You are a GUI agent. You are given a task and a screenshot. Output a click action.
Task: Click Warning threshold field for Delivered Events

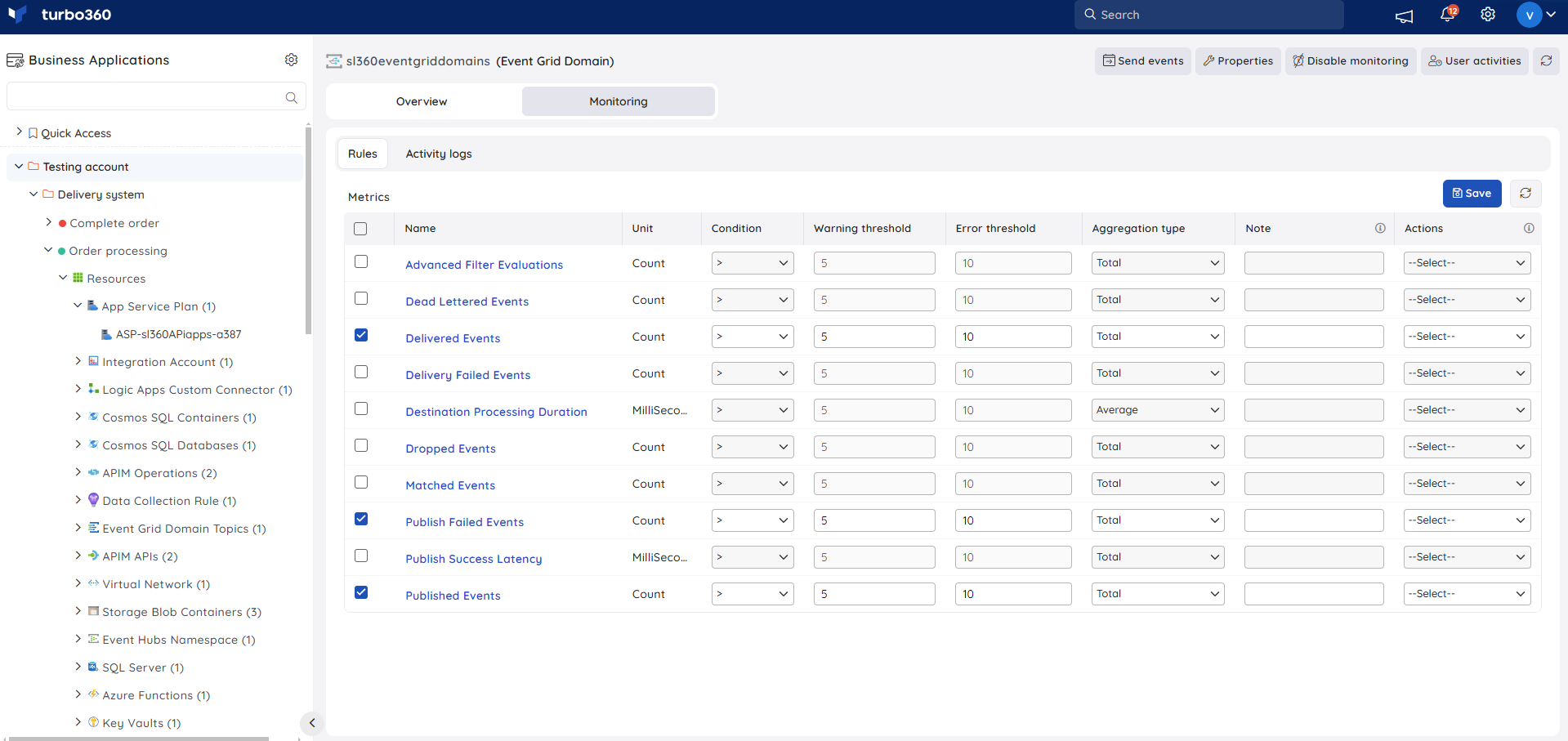pos(874,337)
